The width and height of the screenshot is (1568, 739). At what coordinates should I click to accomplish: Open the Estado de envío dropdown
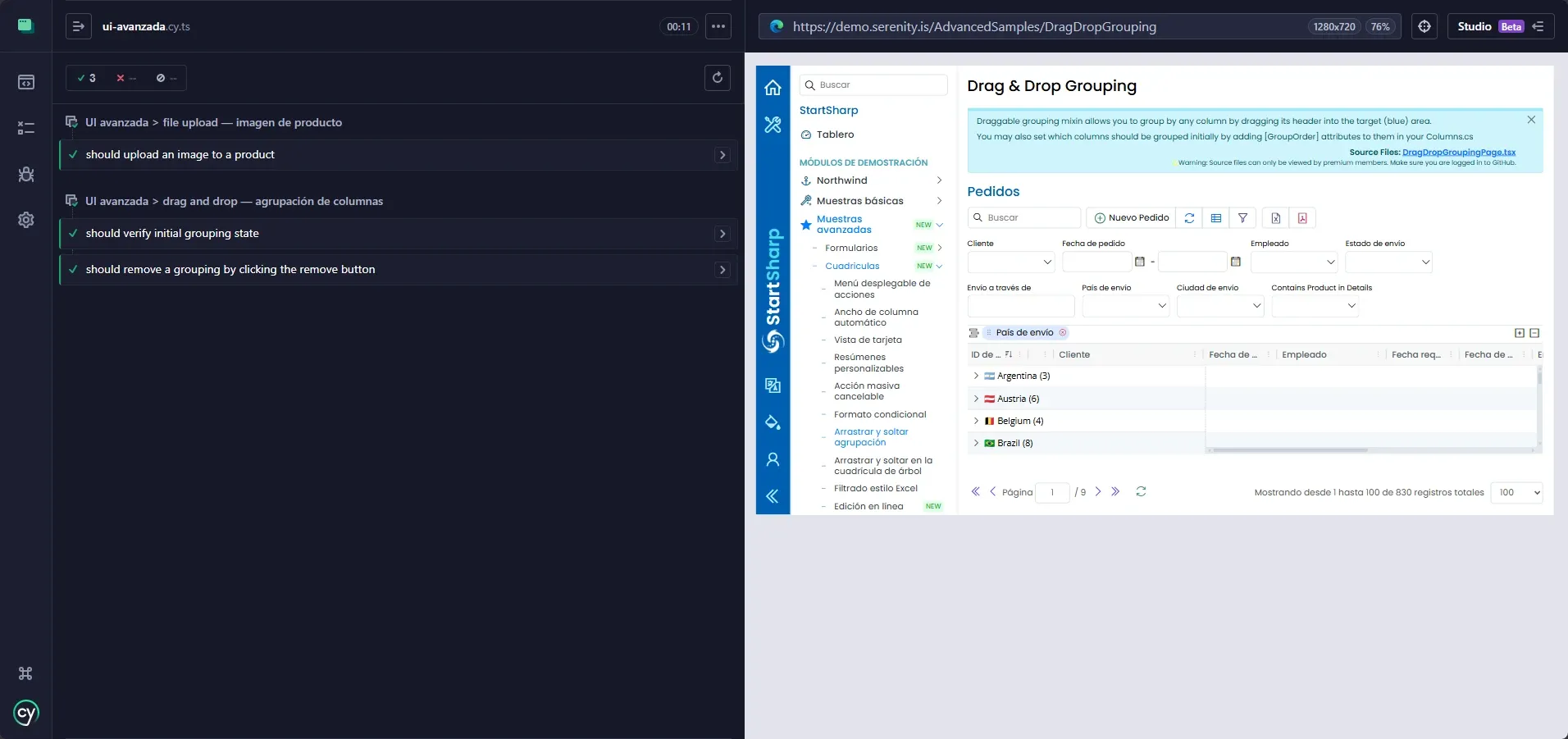1389,262
